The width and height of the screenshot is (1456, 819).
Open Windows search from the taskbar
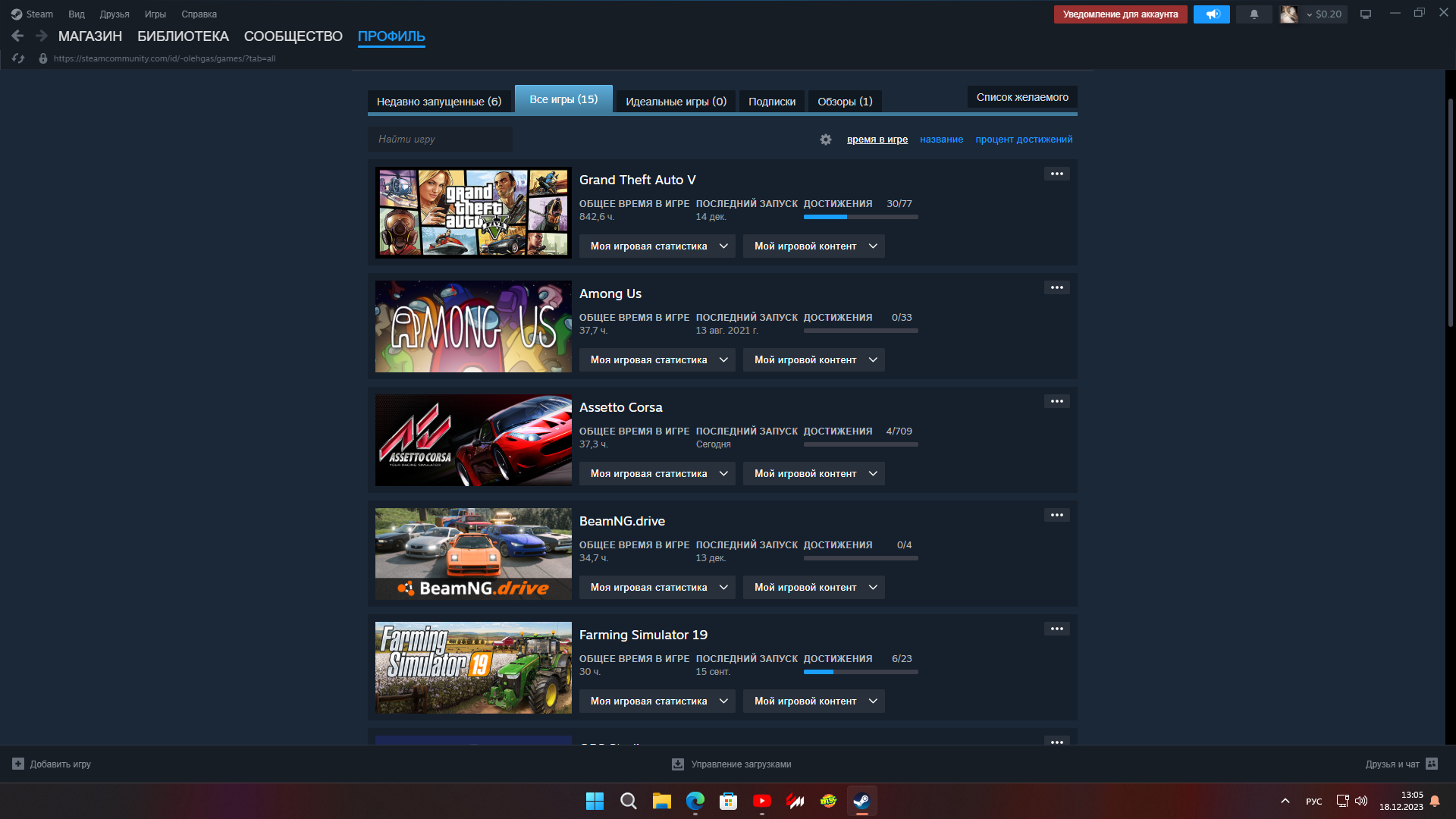coord(629,801)
